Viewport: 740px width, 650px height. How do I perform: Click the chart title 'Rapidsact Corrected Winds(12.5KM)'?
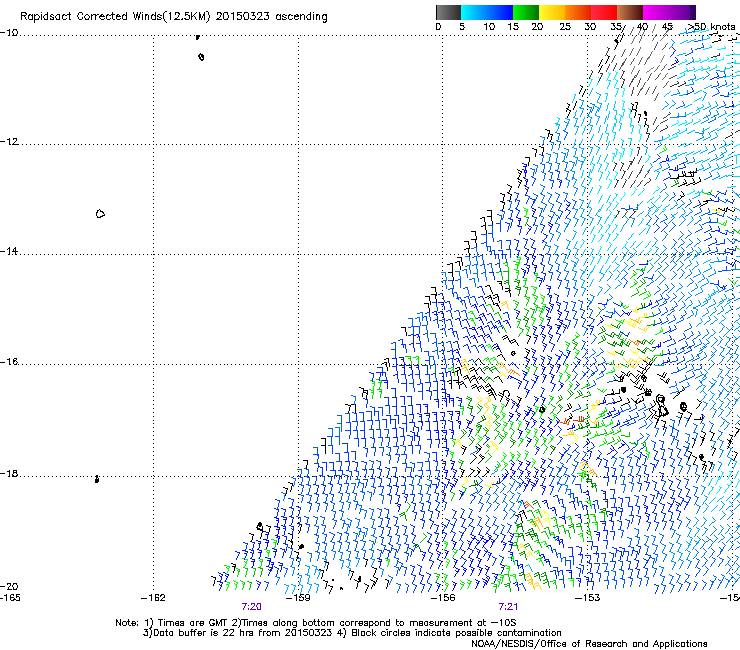[x=115, y=17]
